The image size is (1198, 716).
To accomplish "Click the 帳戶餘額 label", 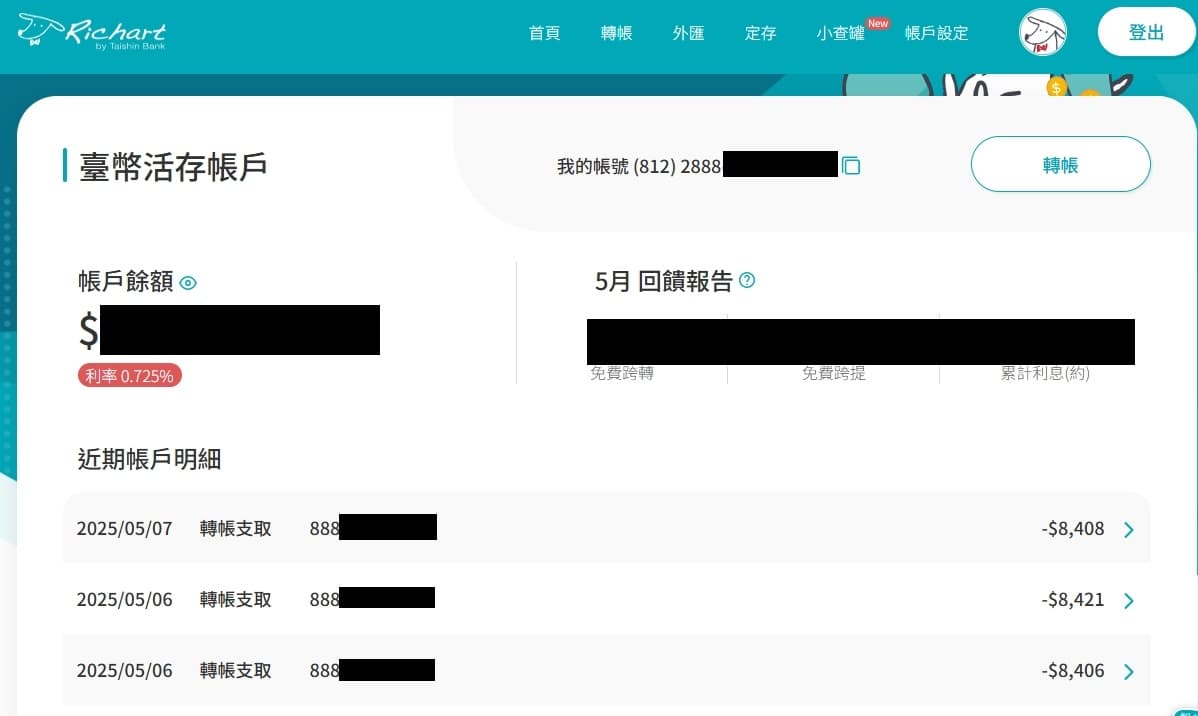I will coord(125,281).
